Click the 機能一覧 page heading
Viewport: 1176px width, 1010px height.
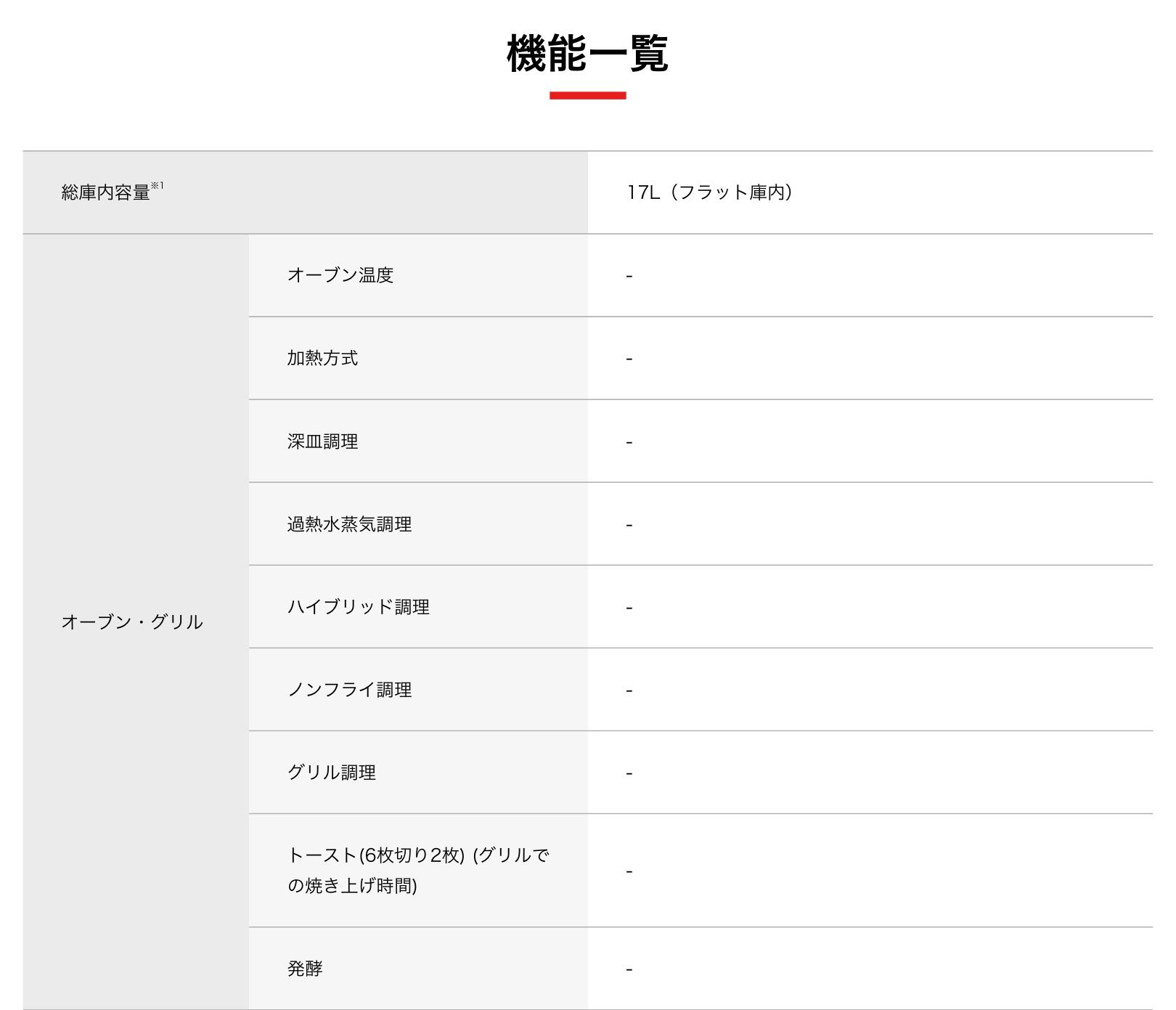pos(587,53)
